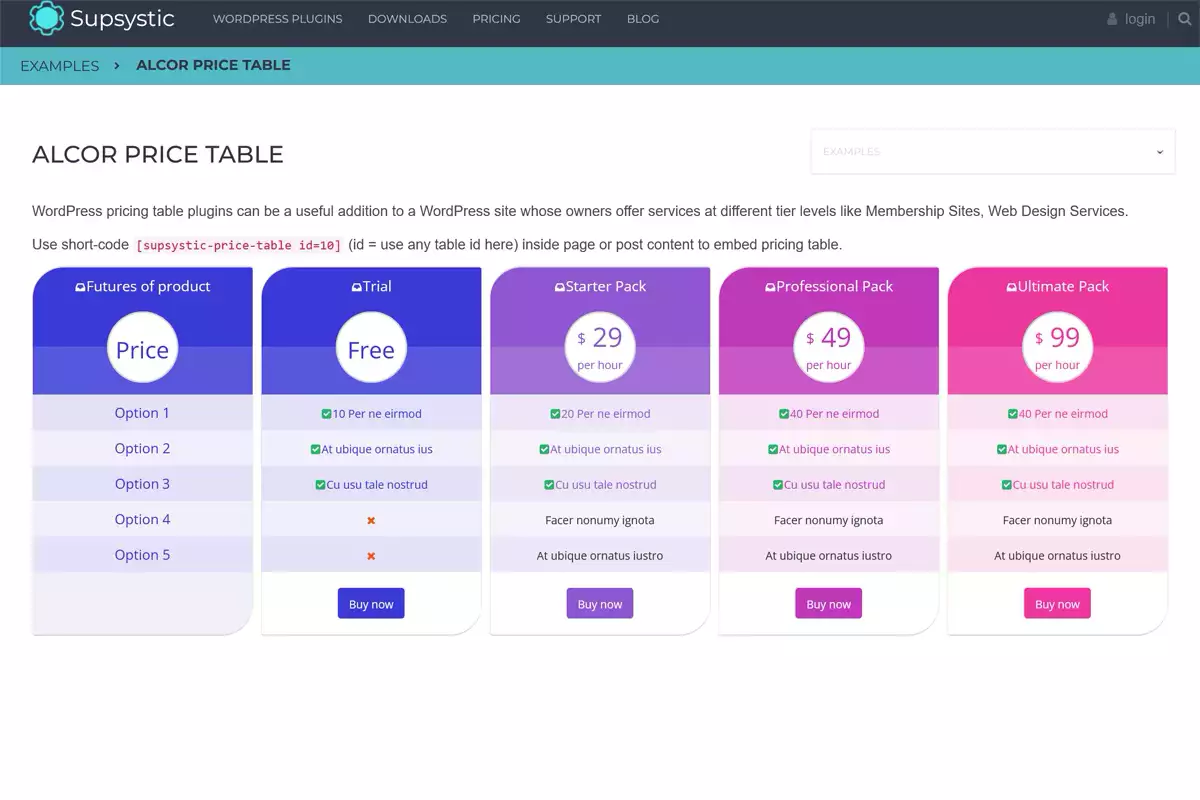Go to the Blog menu item
1200x800 pixels.
click(x=642, y=19)
